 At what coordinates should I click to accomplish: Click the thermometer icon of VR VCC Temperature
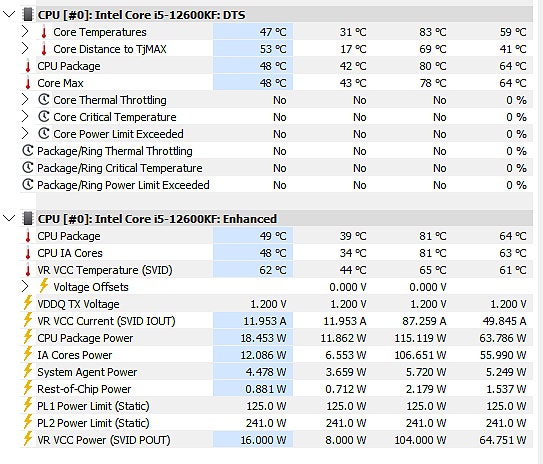point(28,270)
